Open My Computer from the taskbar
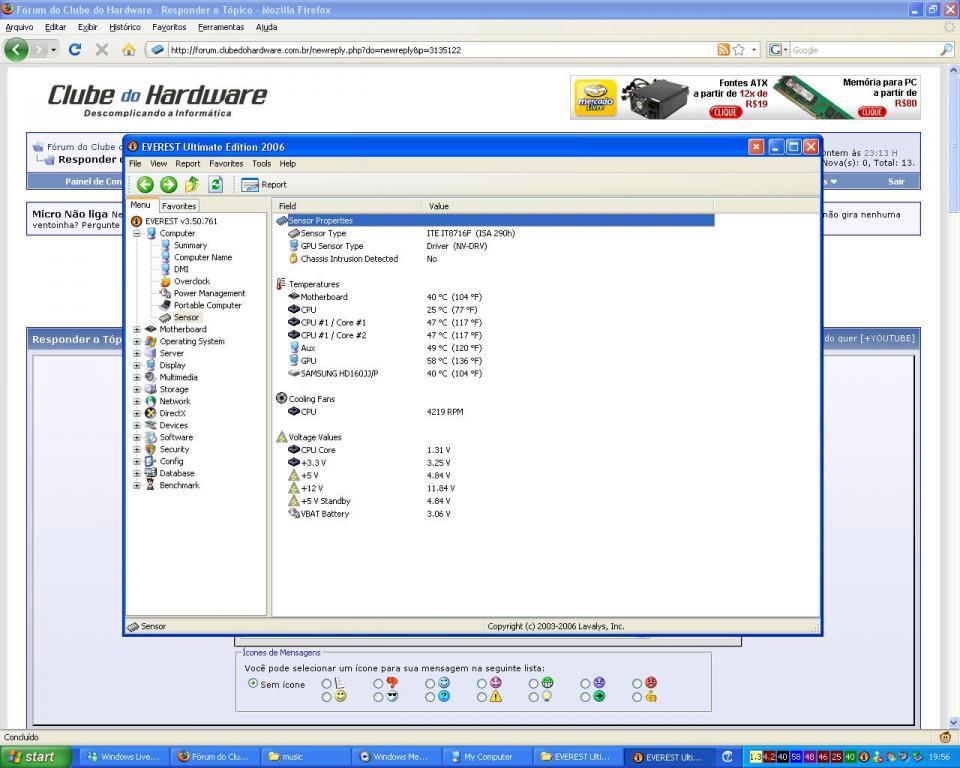960x768 pixels. click(488, 757)
